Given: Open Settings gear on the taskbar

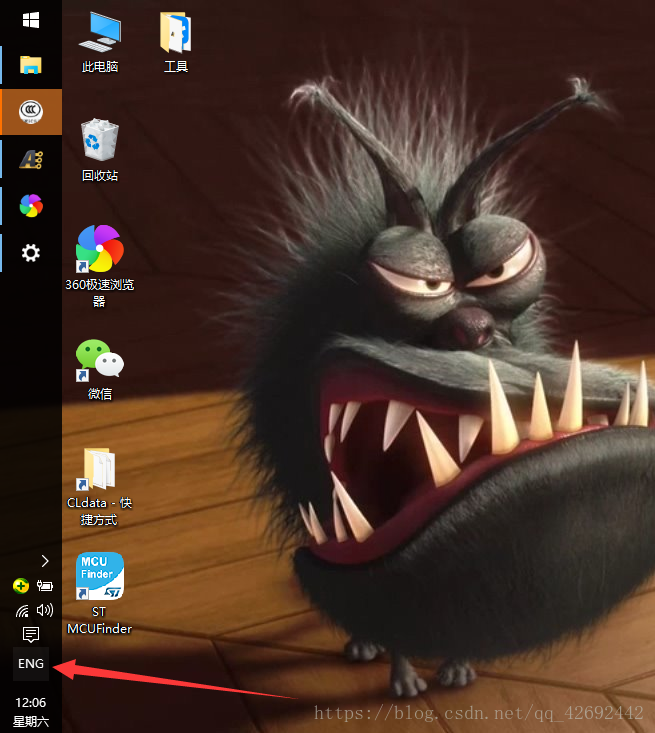Looking at the screenshot, I should tap(31, 253).
